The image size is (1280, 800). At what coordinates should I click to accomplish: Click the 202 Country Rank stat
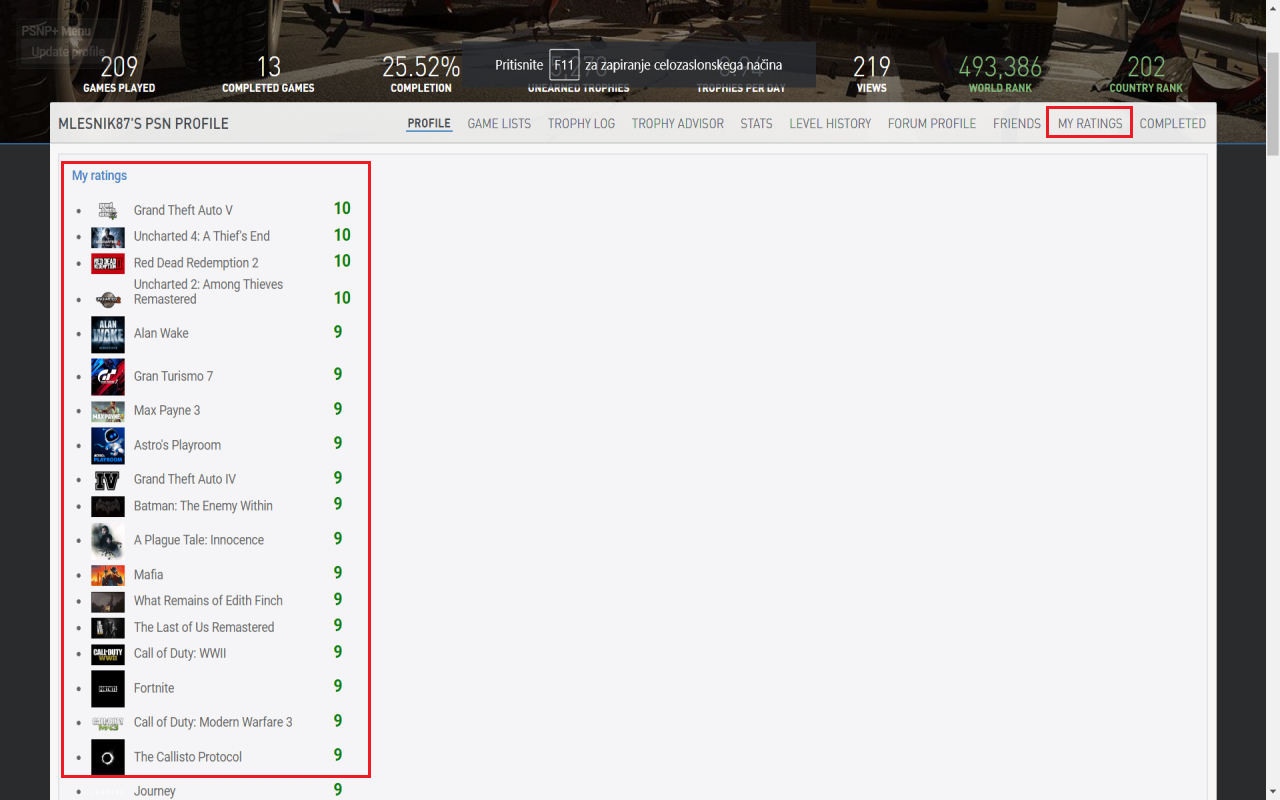click(x=1146, y=74)
